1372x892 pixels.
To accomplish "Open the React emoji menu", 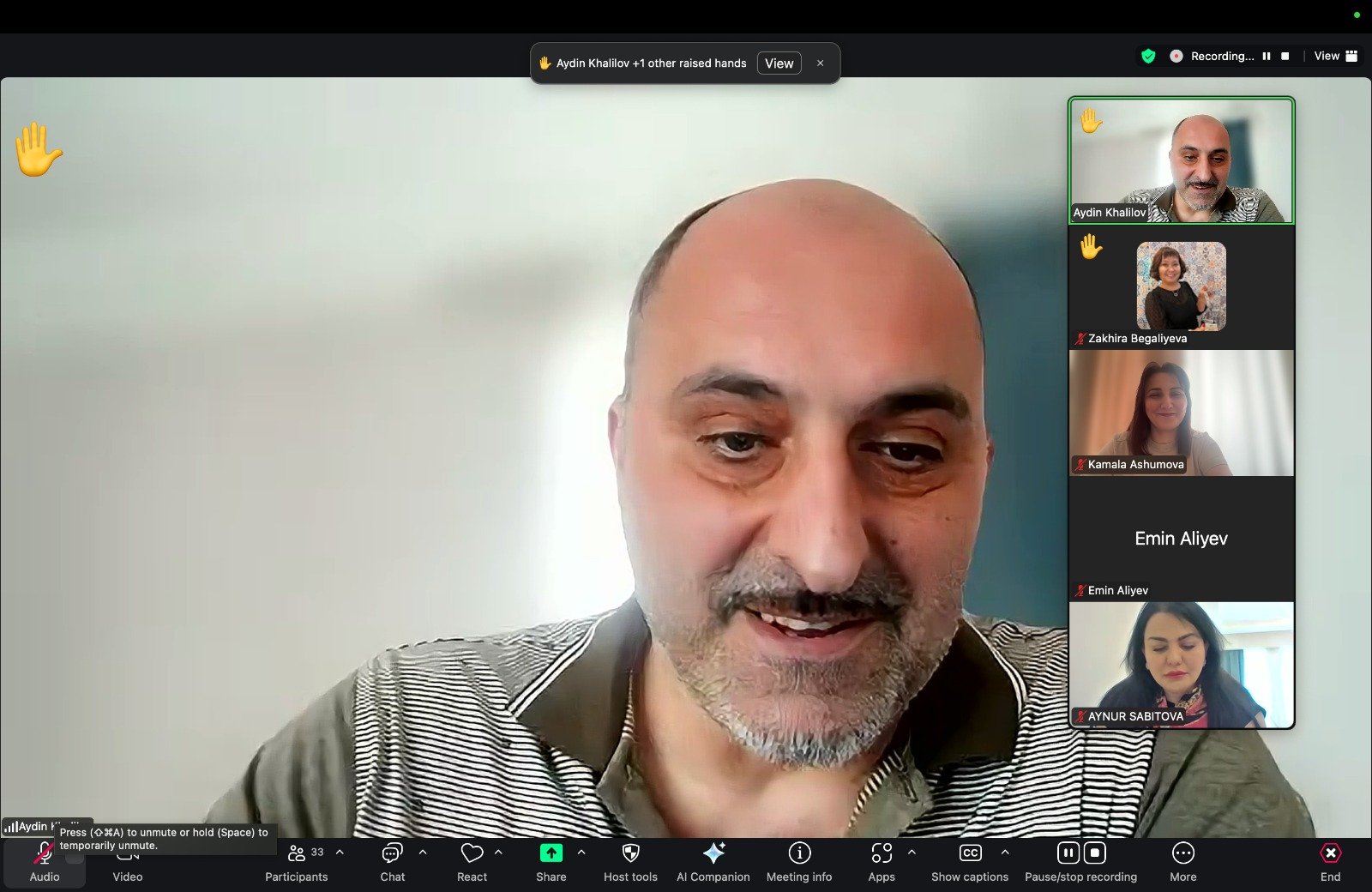I will 472,862.
